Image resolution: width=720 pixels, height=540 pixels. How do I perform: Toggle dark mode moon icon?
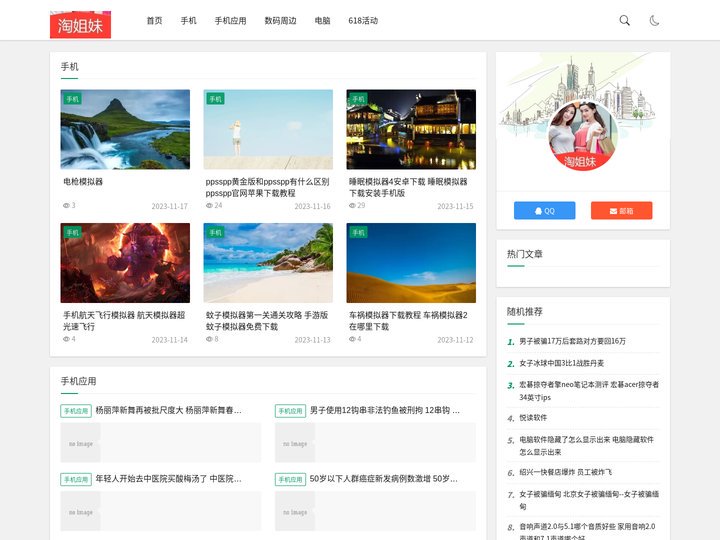(x=654, y=20)
